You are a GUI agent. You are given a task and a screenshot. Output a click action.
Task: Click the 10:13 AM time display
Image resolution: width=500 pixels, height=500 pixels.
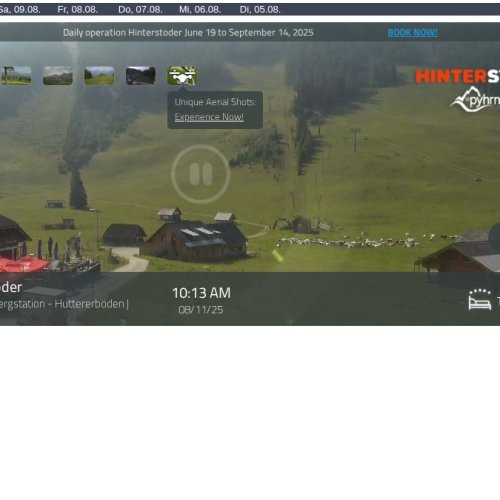[x=201, y=293]
